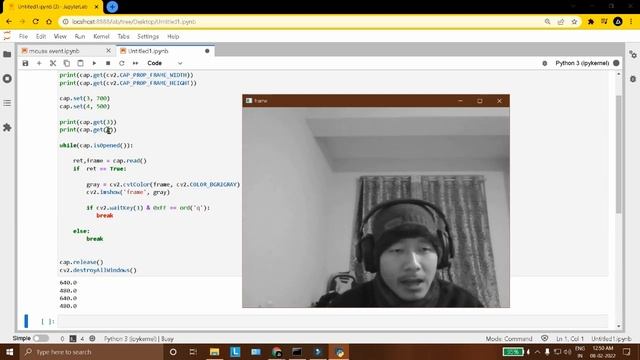
Task: Close the mouse event.ipynb tab
Action: point(108,51)
